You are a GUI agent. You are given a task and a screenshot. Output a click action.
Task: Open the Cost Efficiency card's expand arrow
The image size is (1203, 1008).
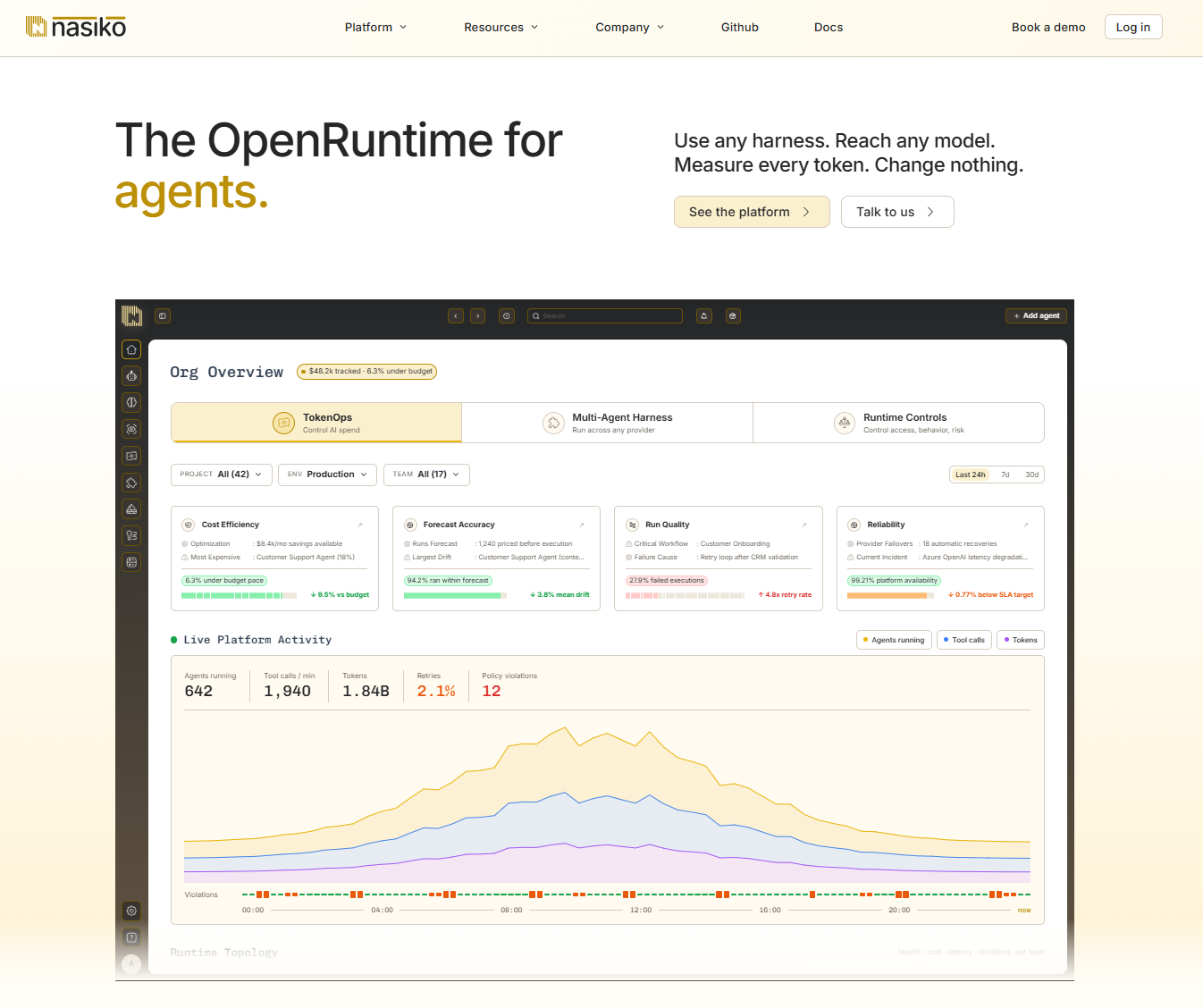coord(360,525)
